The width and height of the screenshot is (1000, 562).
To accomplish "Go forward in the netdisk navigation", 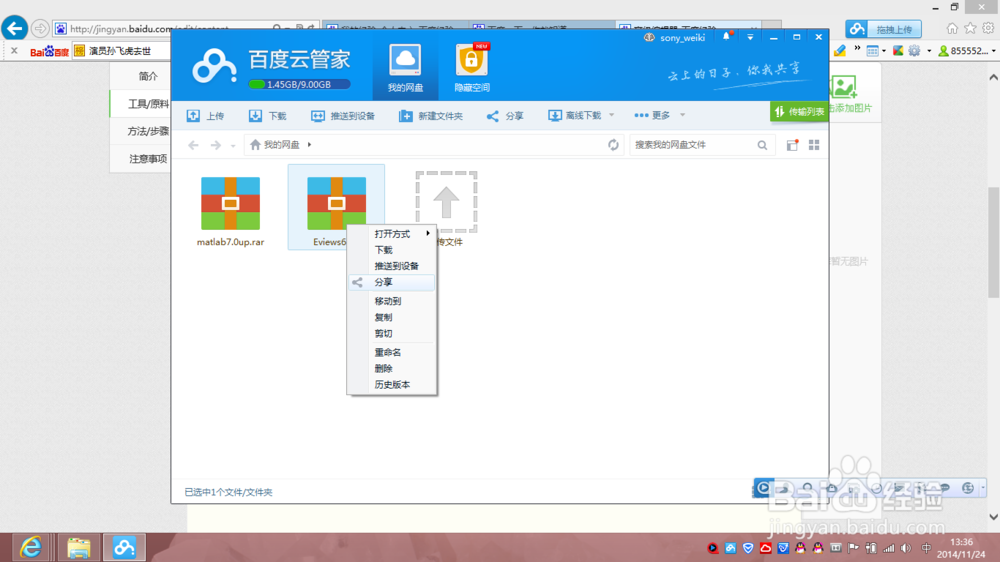I will point(216,145).
